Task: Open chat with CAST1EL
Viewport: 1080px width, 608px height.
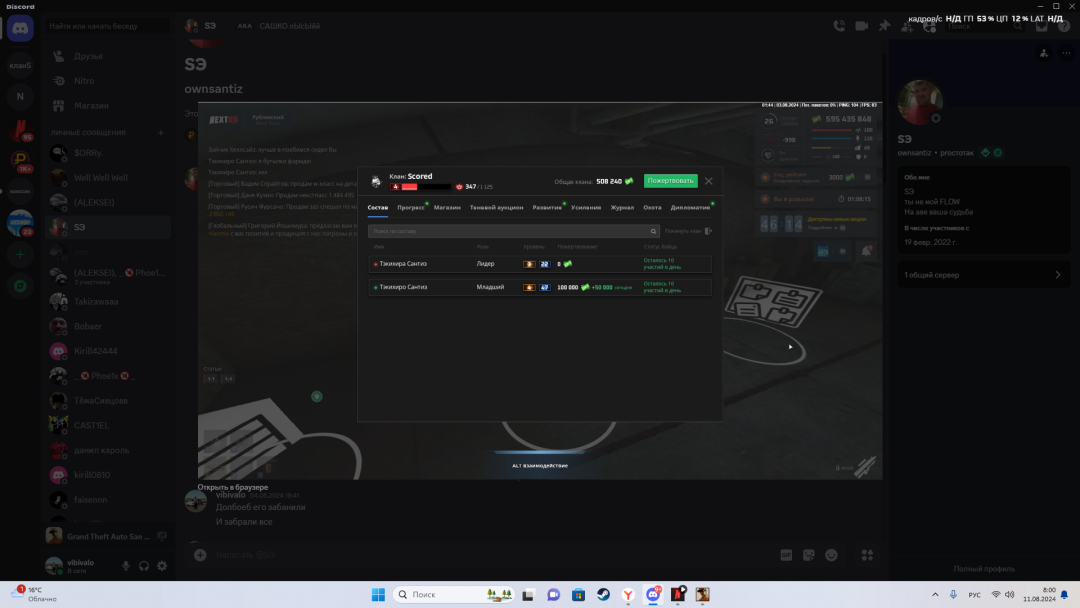Action: 107,426
